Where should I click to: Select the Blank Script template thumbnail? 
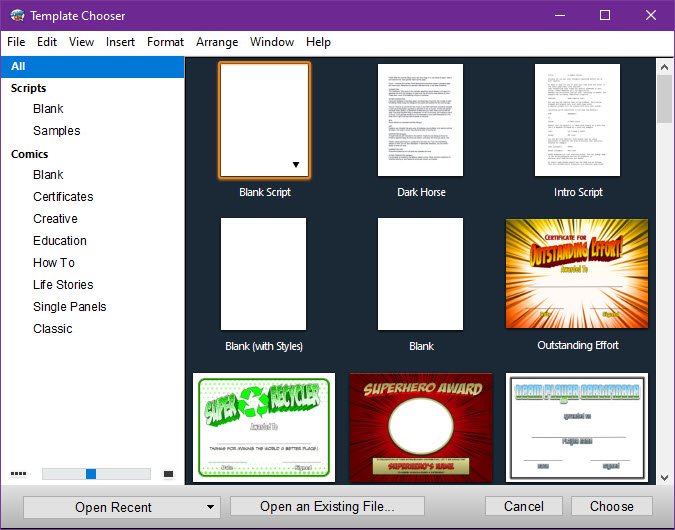pyautogui.click(x=264, y=120)
